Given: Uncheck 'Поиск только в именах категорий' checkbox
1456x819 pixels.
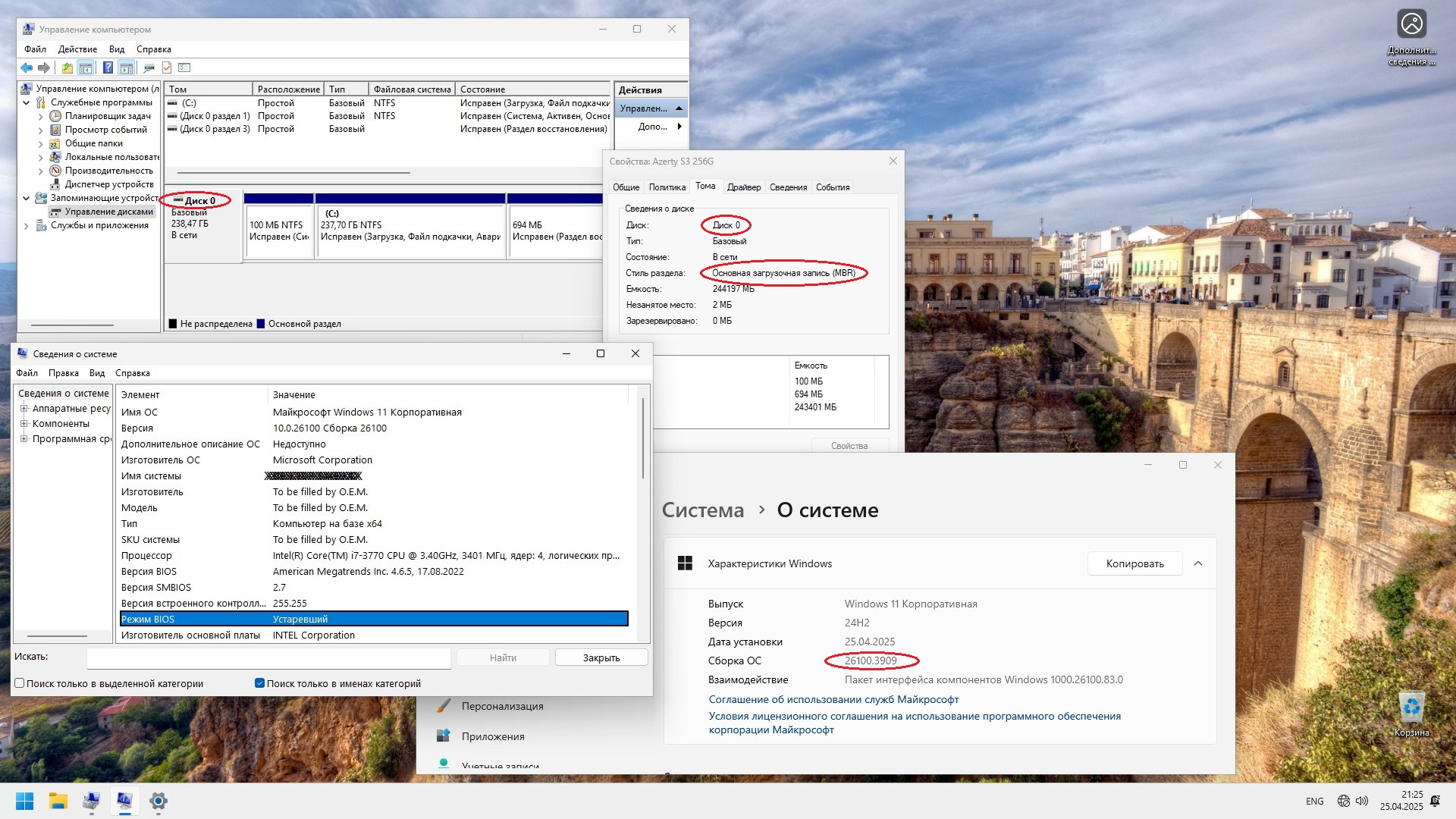Looking at the screenshot, I should pyautogui.click(x=259, y=683).
